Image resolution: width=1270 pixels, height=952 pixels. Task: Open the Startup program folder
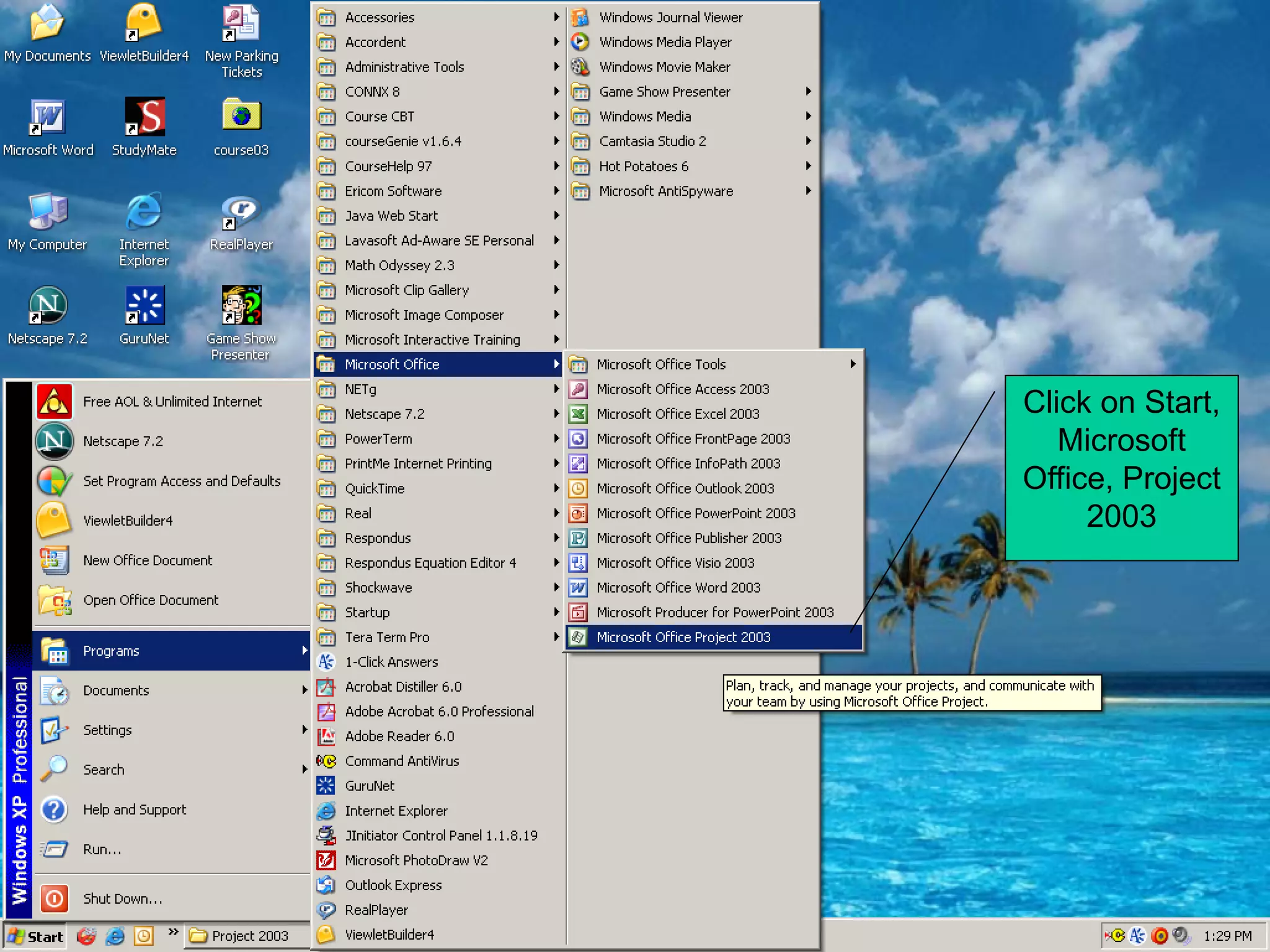437,612
